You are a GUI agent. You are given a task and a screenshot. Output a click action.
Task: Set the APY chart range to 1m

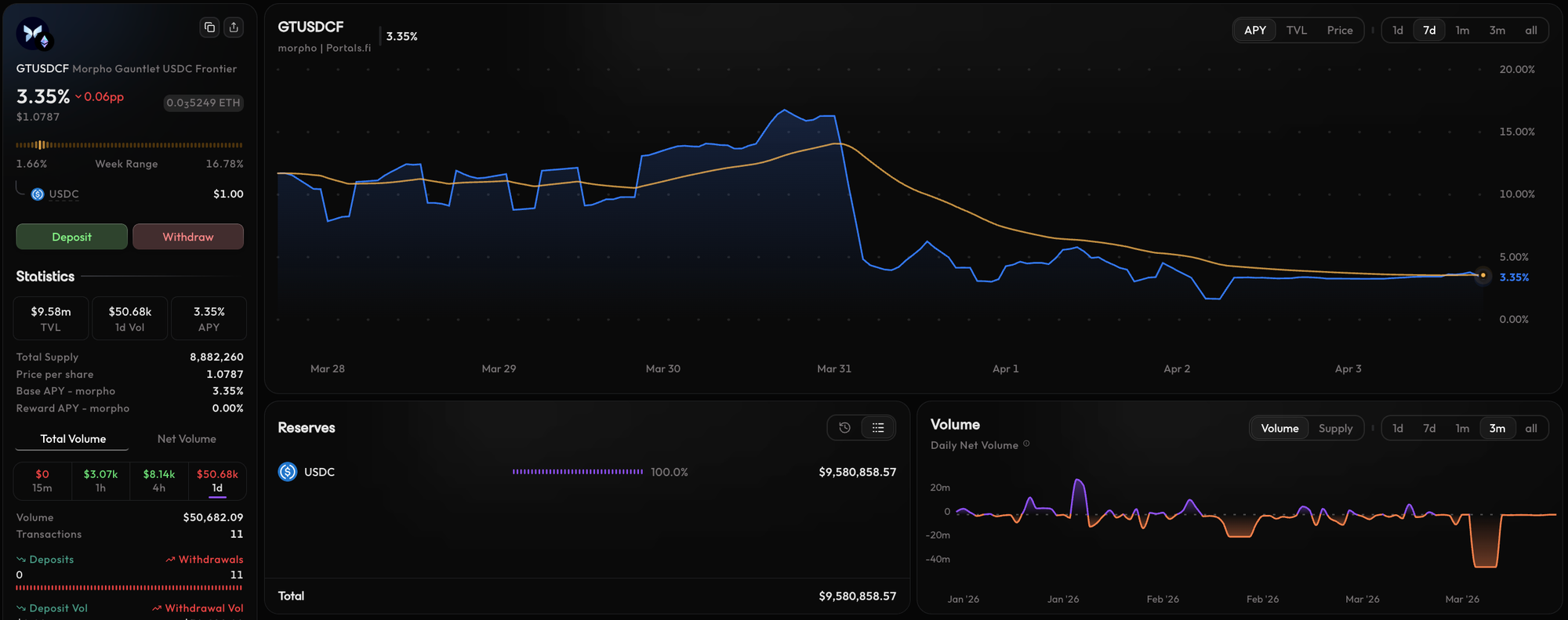click(x=1462, y=31)
